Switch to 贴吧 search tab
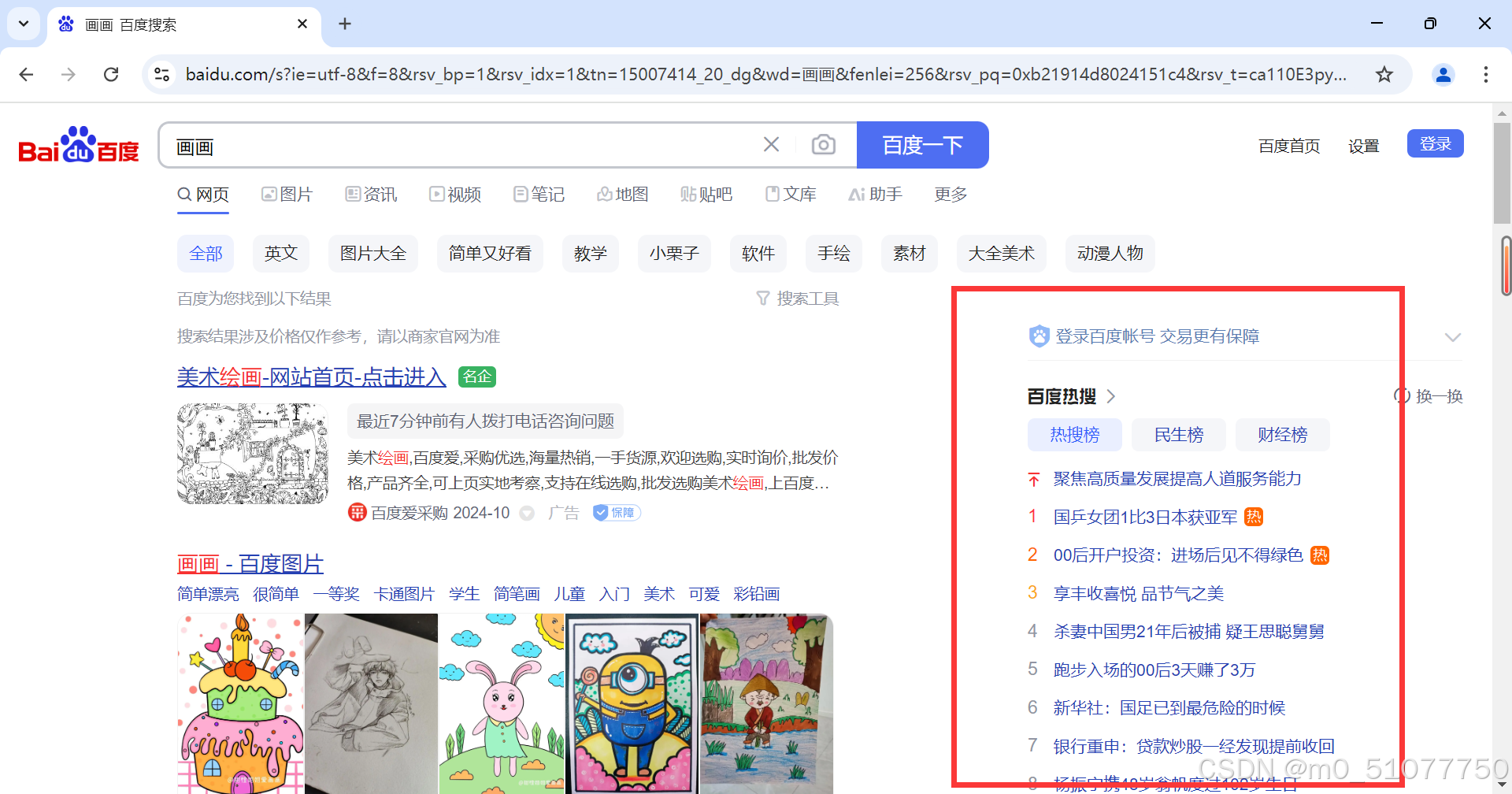Image resolution: width=1512 pixels, height=794 pixels. [x=706, y=195]
